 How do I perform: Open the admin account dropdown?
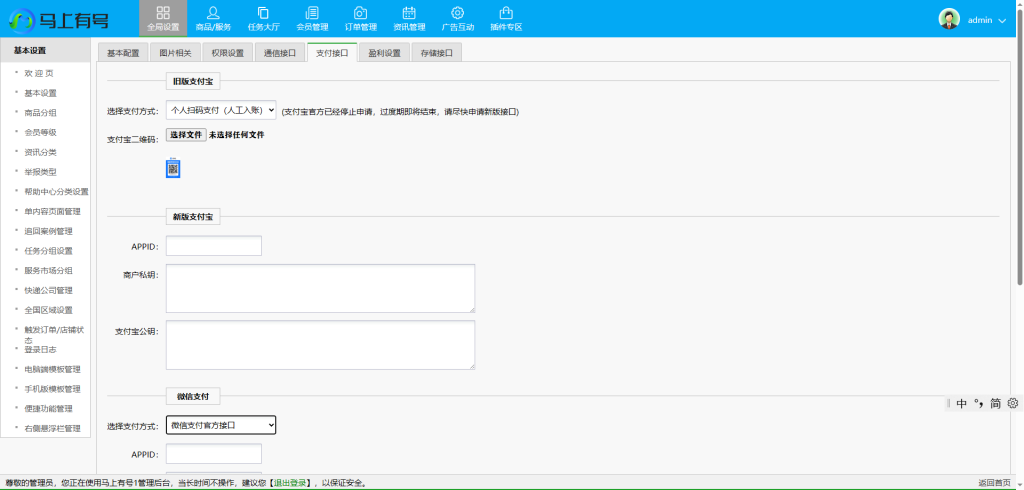[x=973, y=19]
